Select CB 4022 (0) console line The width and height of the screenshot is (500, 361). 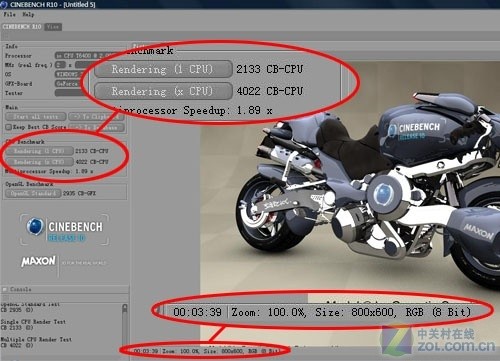point(17,345)
